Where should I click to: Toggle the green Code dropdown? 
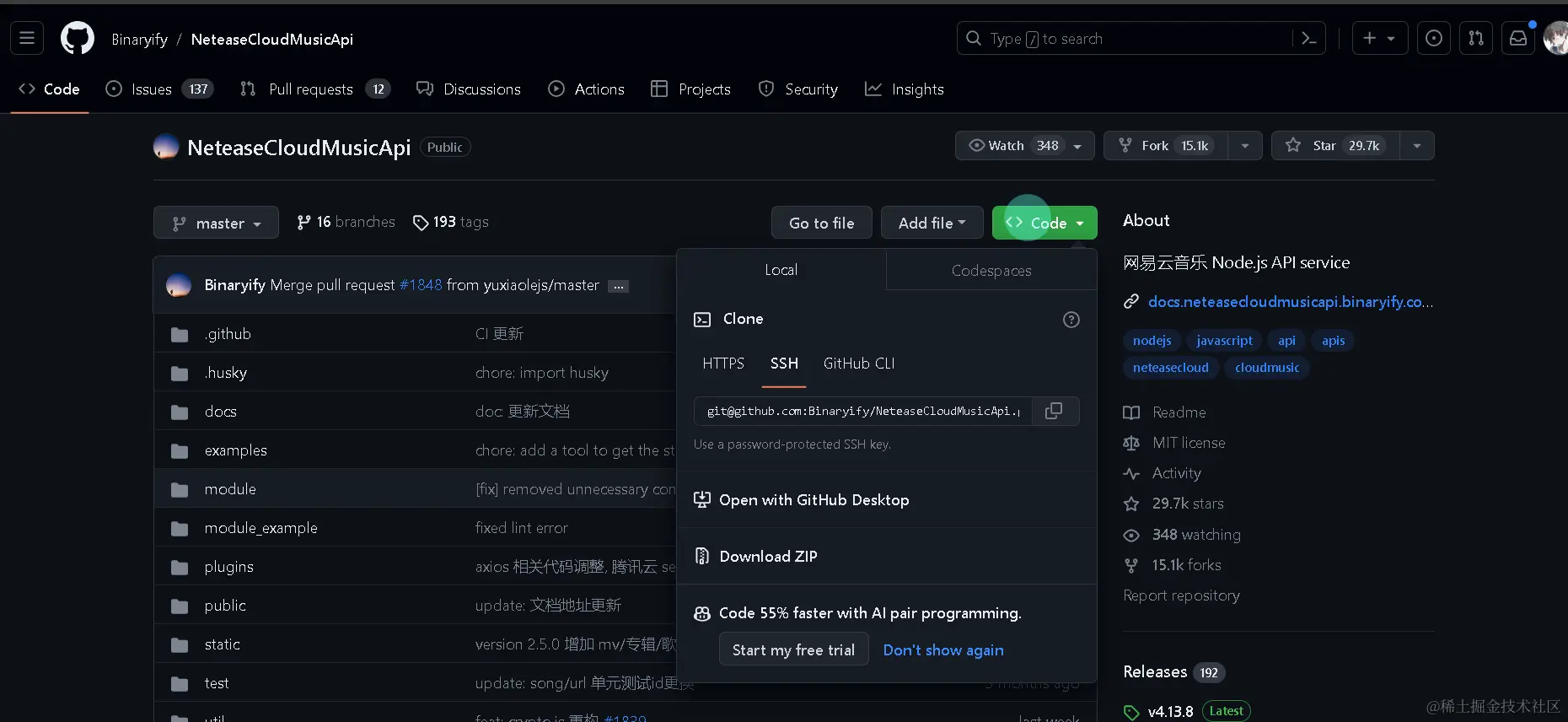tap(1044, 223)
